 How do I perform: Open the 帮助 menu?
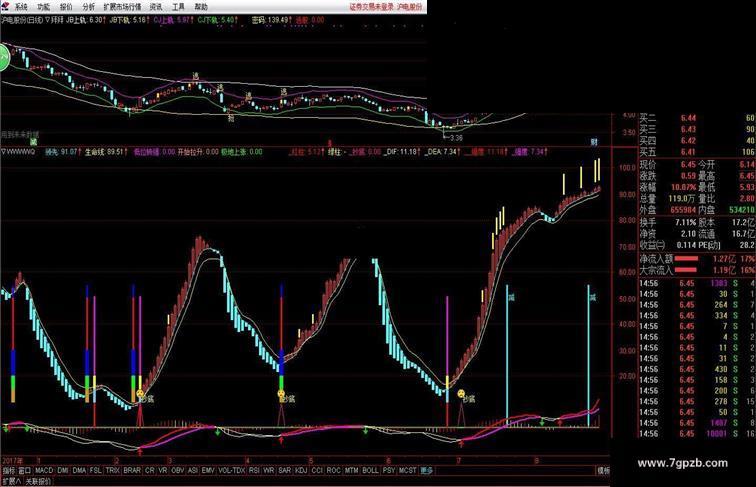(x=201, y=7)
